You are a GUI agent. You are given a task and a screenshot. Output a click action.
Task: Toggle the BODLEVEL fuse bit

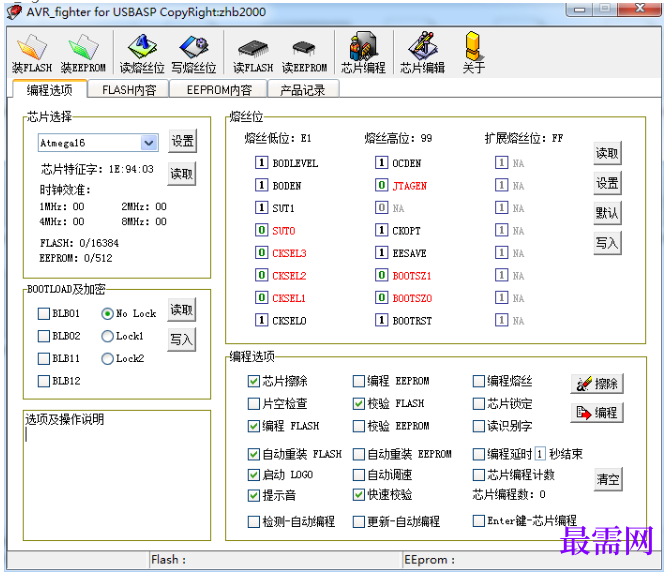(261, 163)
